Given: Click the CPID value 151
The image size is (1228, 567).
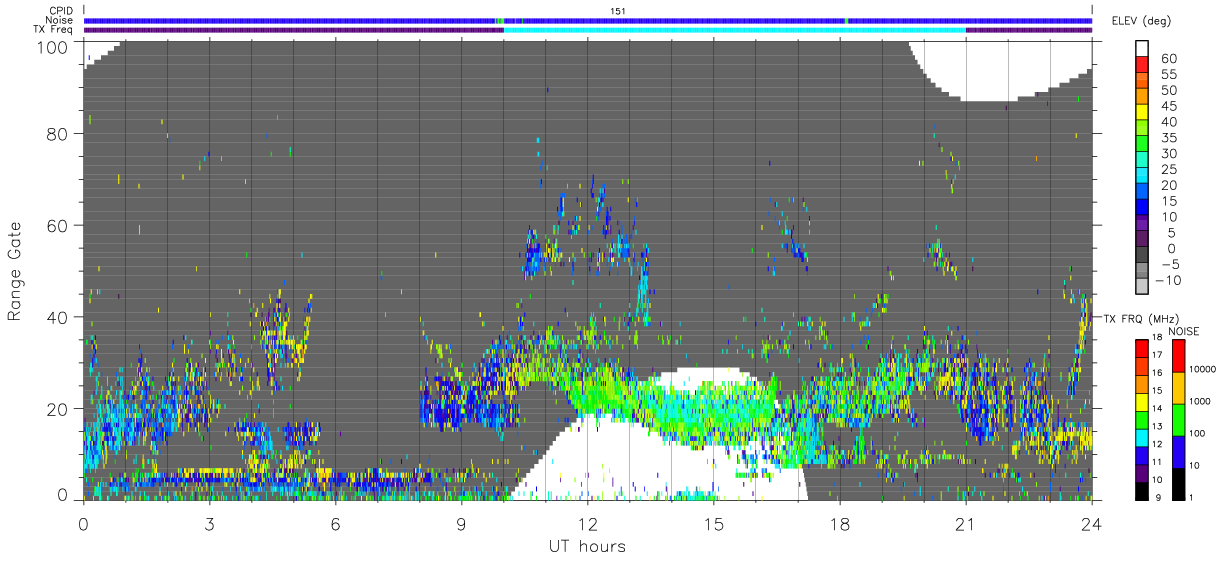Looking at the screenshot, I should pyautogui.click(x=618, y=11).
